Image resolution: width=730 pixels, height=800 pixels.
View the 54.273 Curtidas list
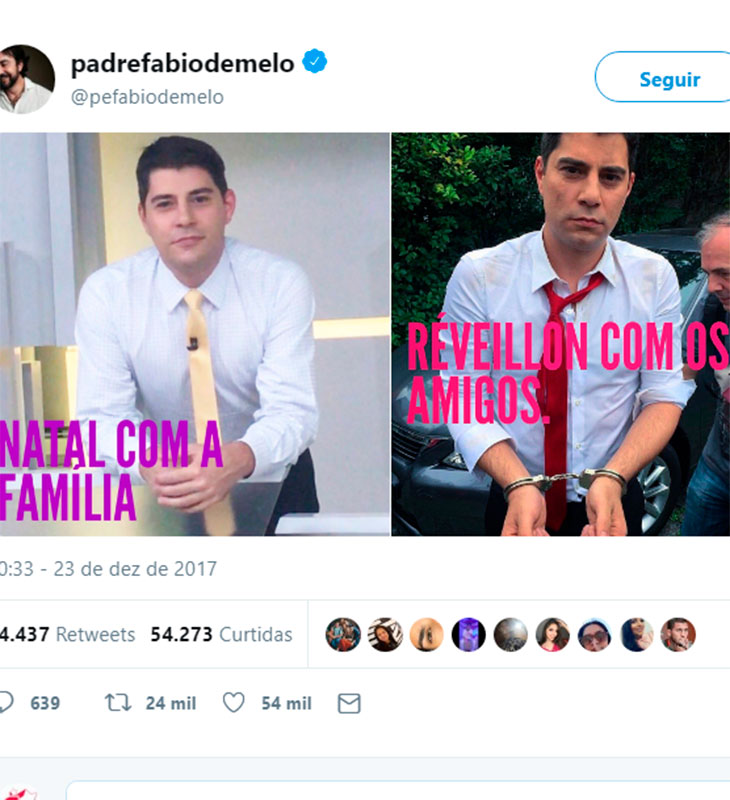pyautogui.click(x=221, y=634)
